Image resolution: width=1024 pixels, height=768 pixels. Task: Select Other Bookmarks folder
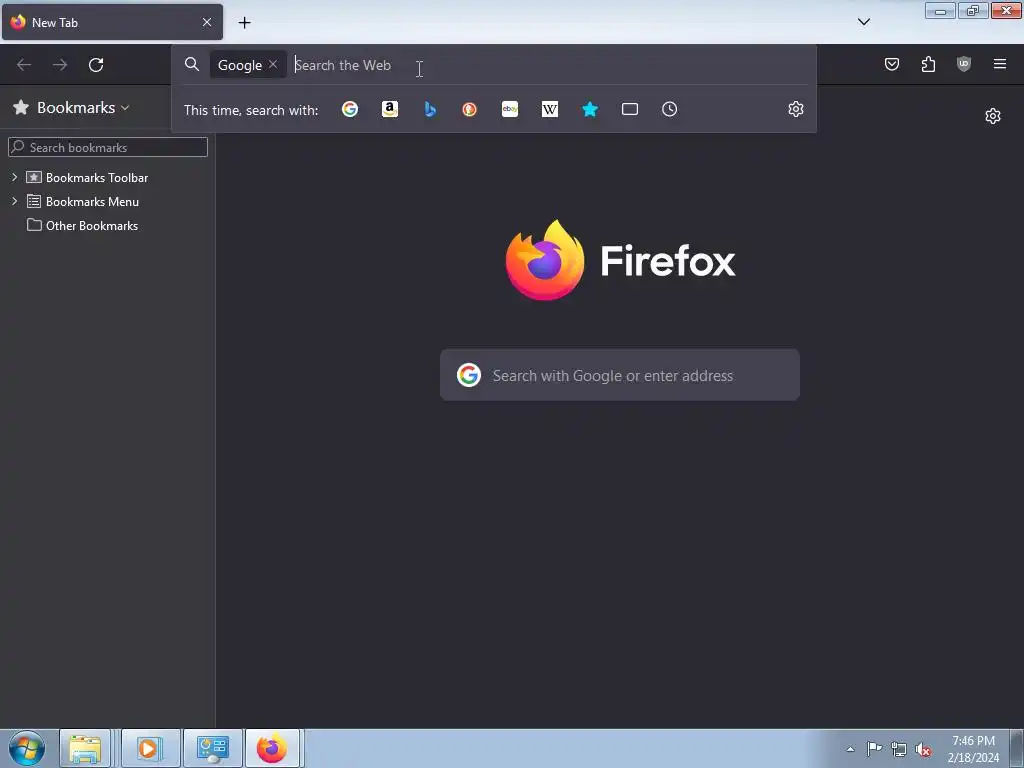pyautogui.click(x=91, y=226)
